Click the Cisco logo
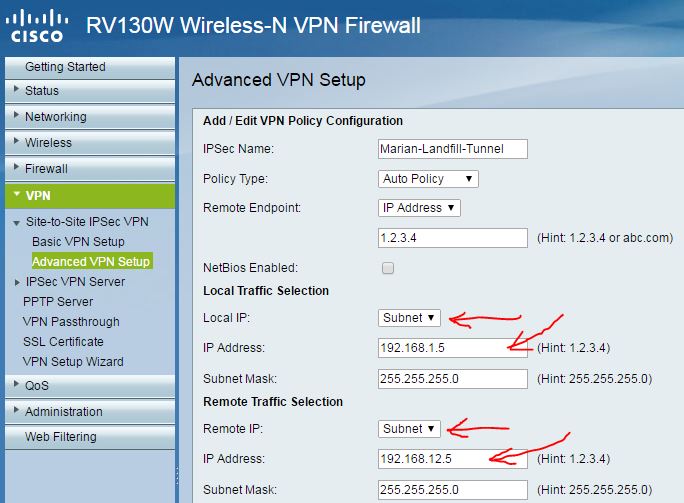This screenshot has width=684, height=503. [37, 26]
